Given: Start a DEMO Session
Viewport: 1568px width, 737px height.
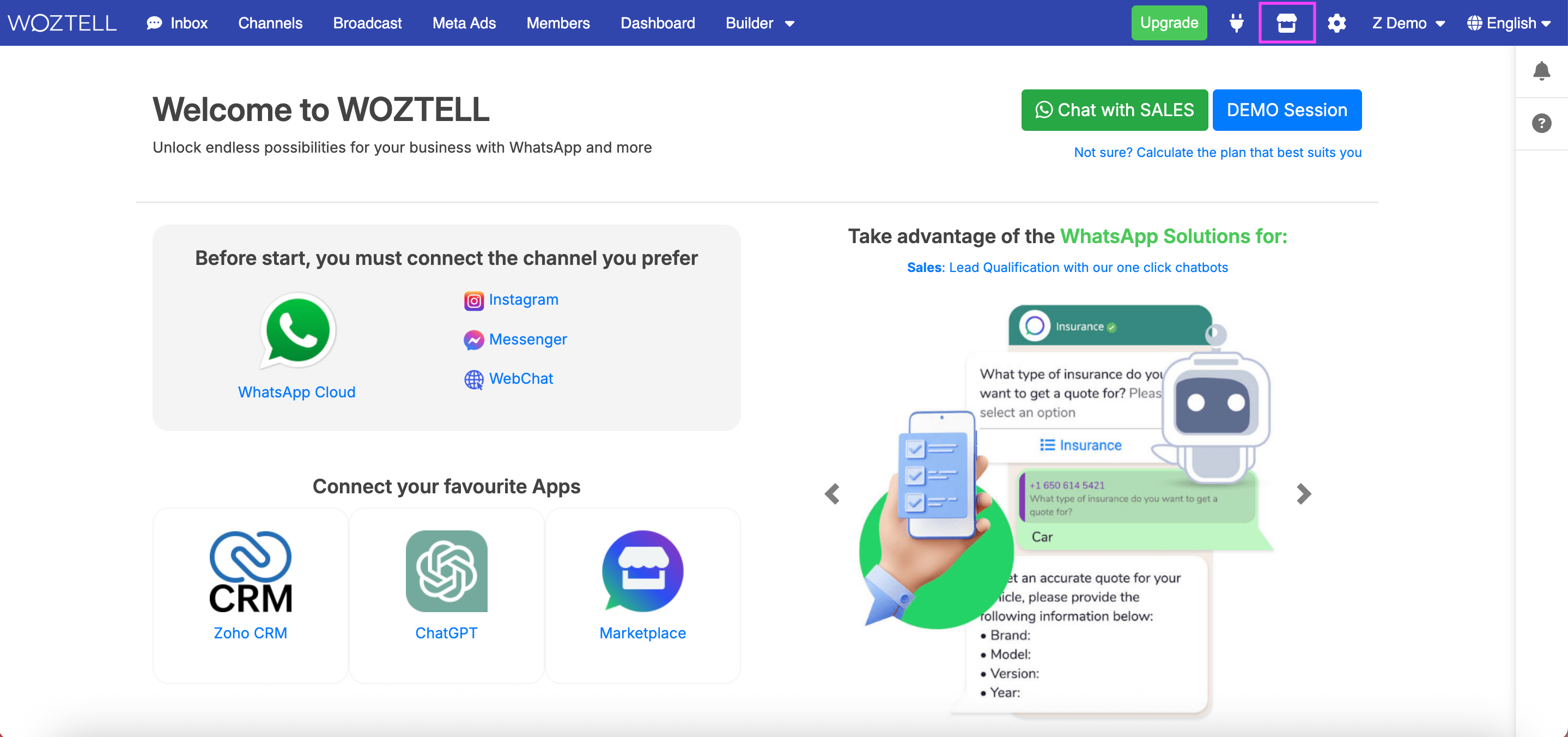Looking at the screenshot, I should tap(1286, 110).
